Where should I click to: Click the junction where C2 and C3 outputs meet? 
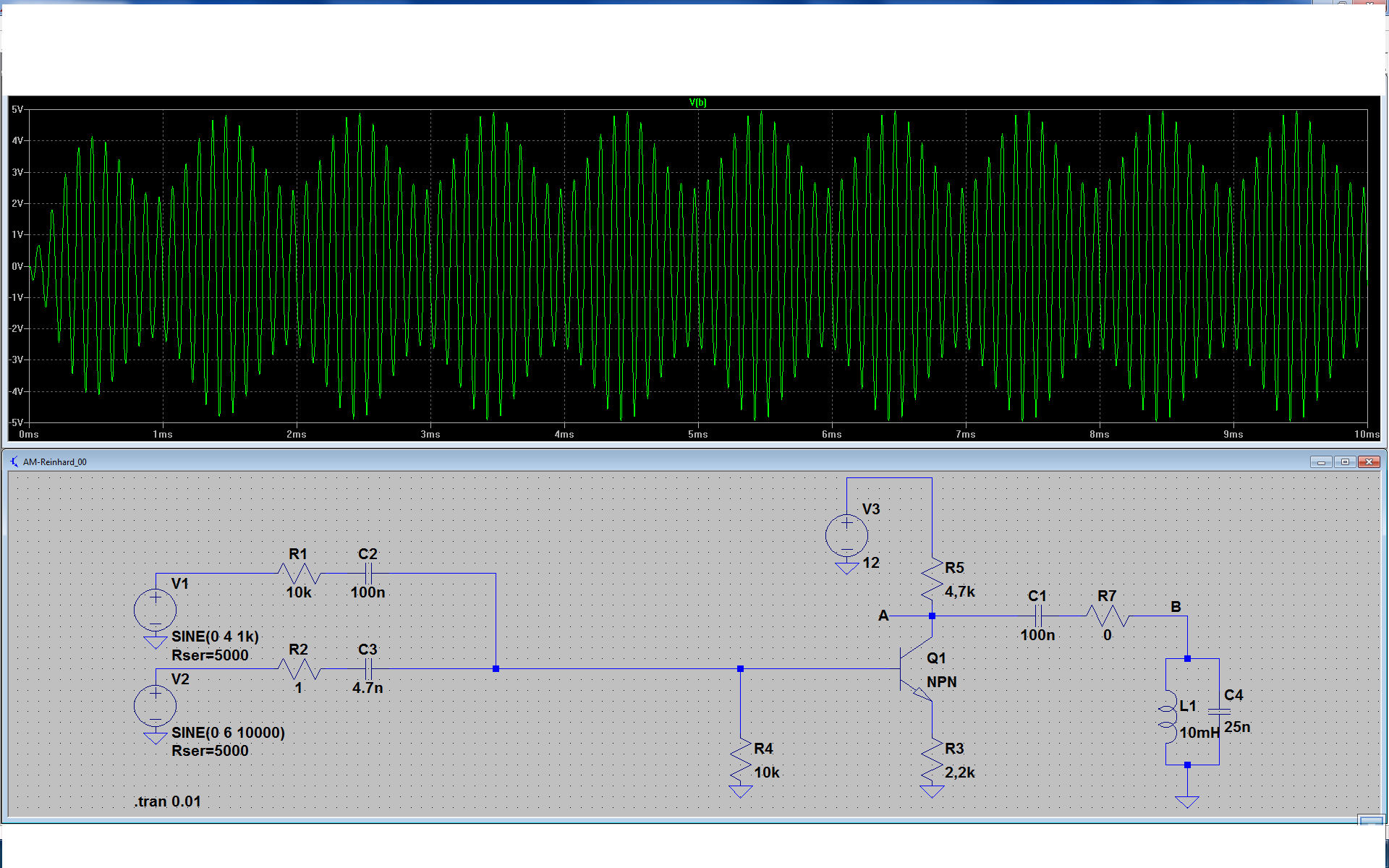click(496, 669)
